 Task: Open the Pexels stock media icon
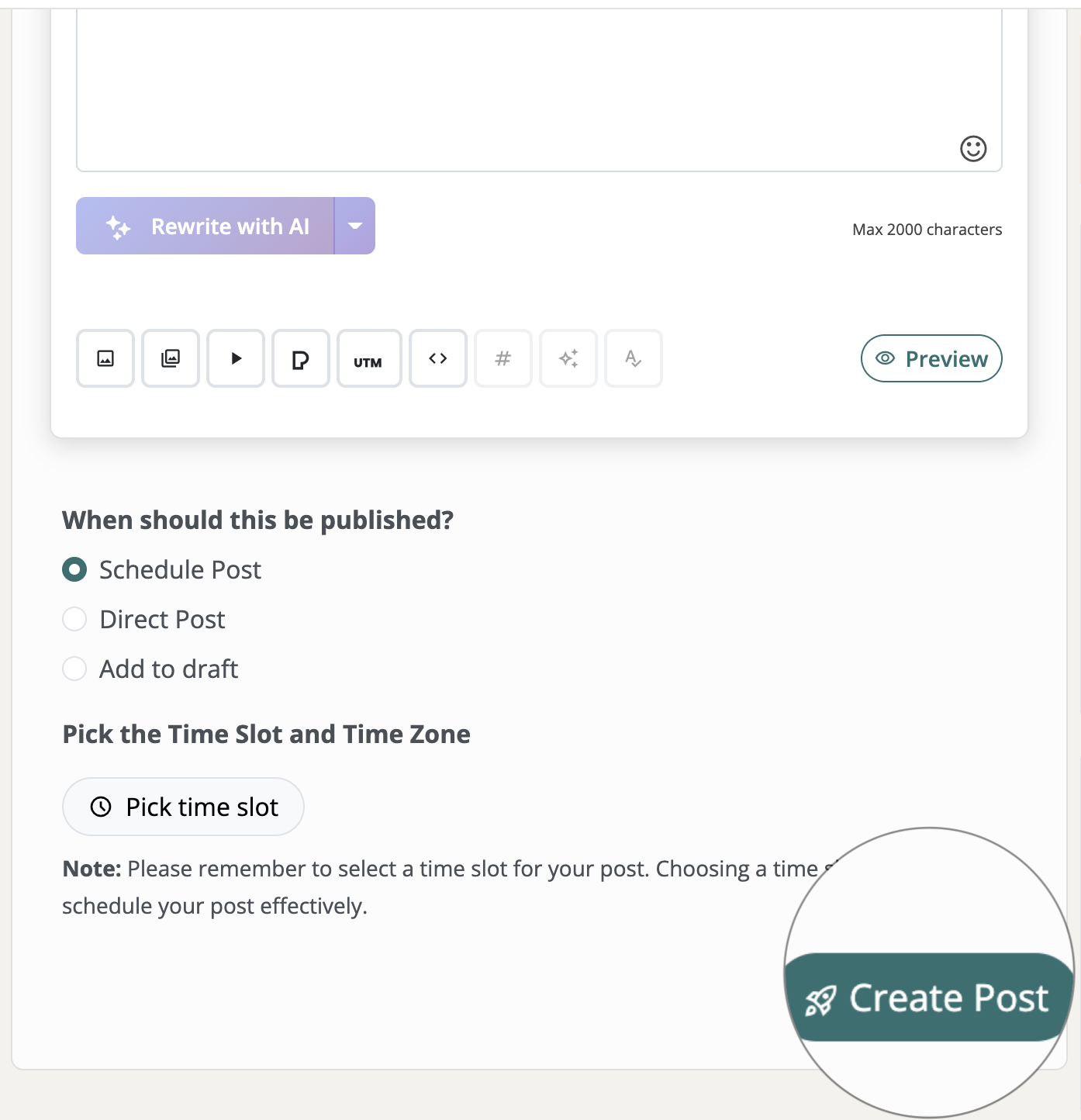[300, 358]
